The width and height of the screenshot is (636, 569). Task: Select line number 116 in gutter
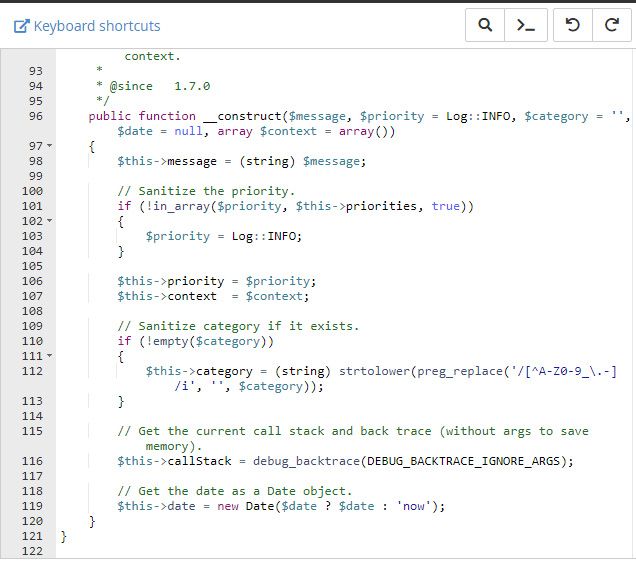(x=32, y=461)
